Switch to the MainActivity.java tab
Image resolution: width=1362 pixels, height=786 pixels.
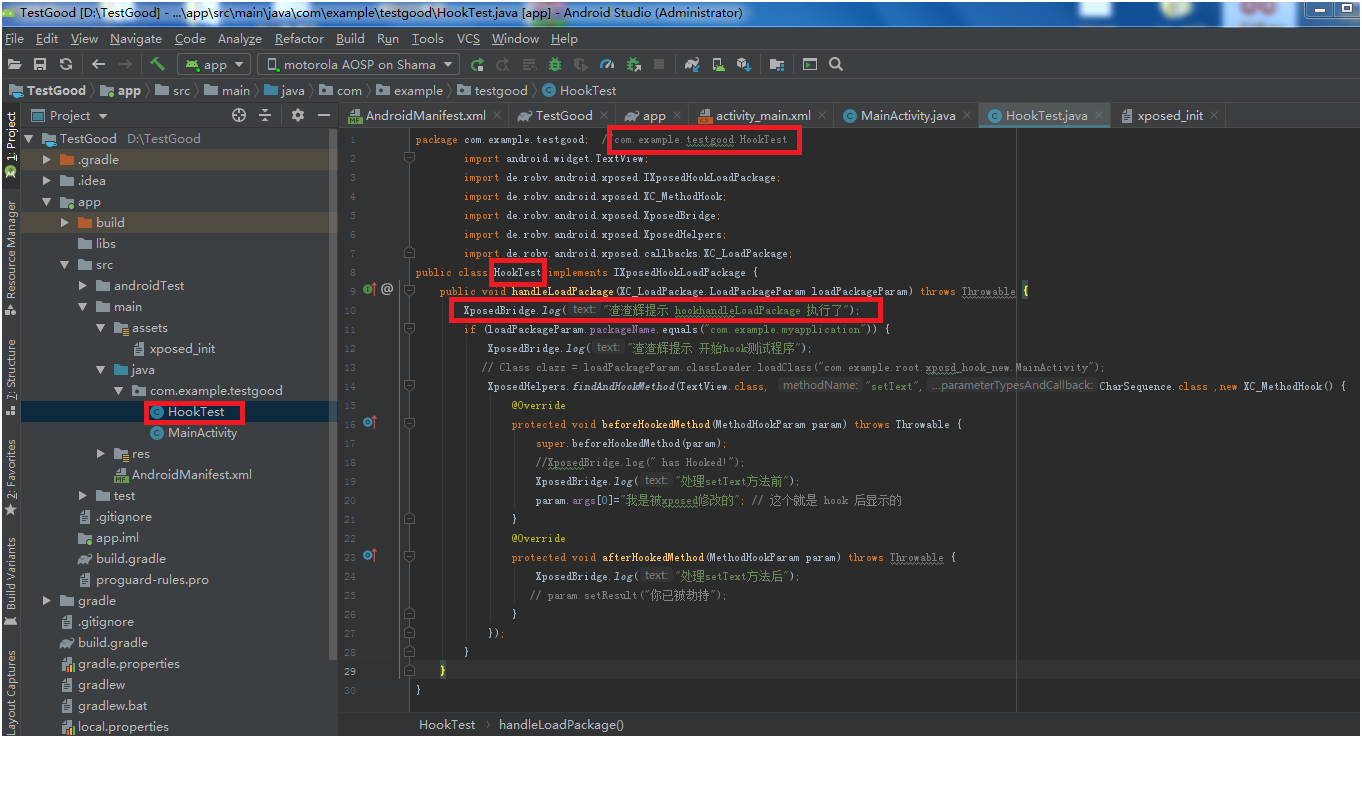[908, 115]
